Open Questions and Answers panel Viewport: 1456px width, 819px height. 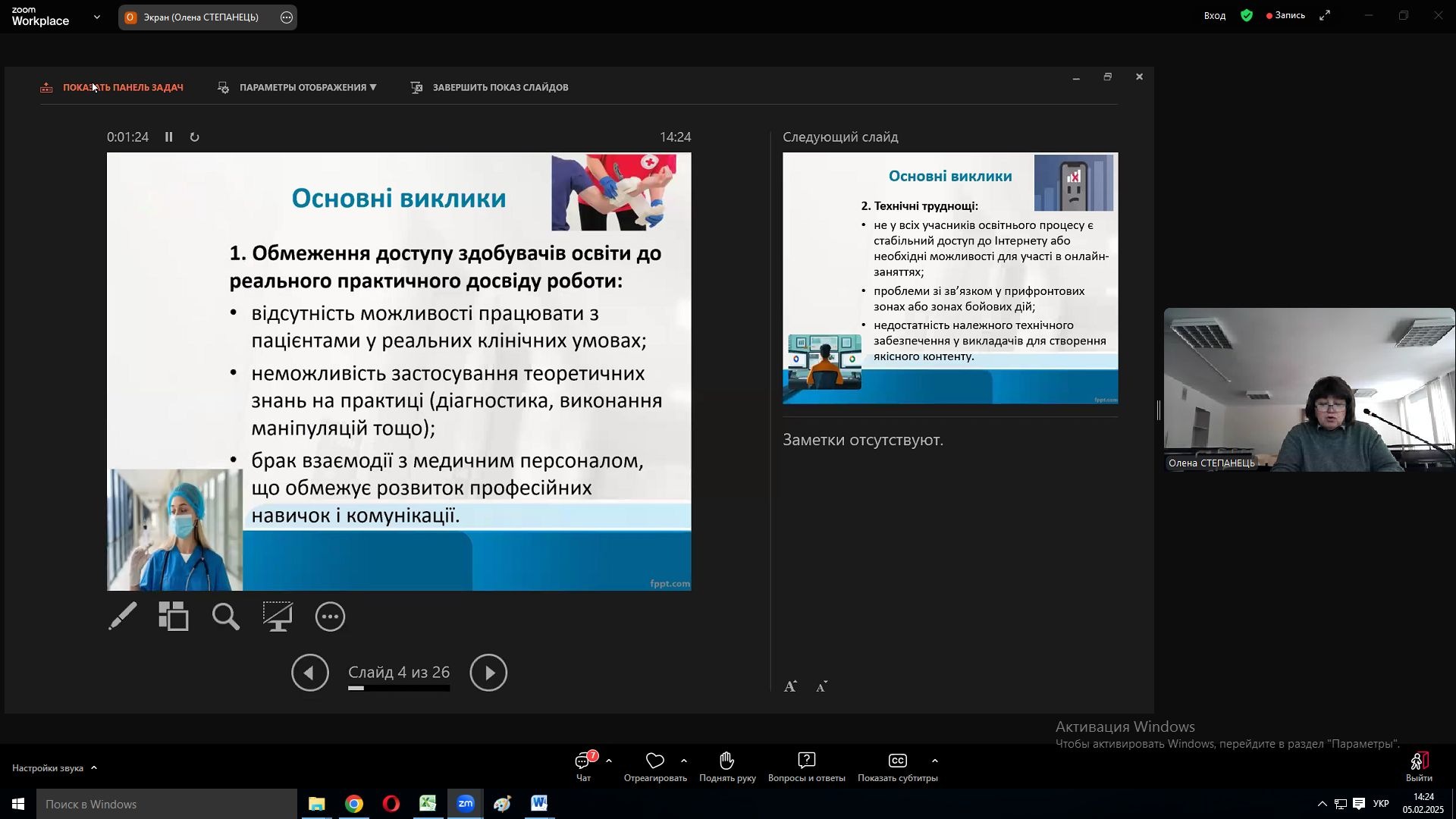pyautogui.click(x=806, y=762)
